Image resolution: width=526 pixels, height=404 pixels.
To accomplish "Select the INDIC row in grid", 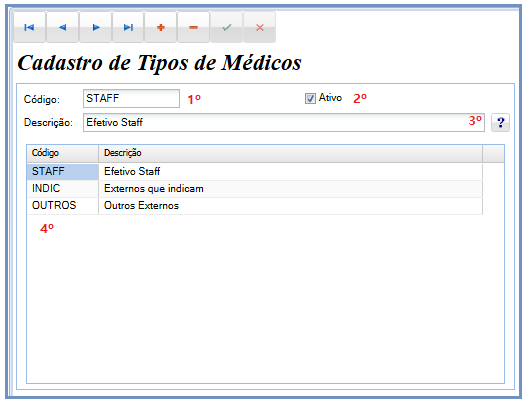I will tap(255, 189).
